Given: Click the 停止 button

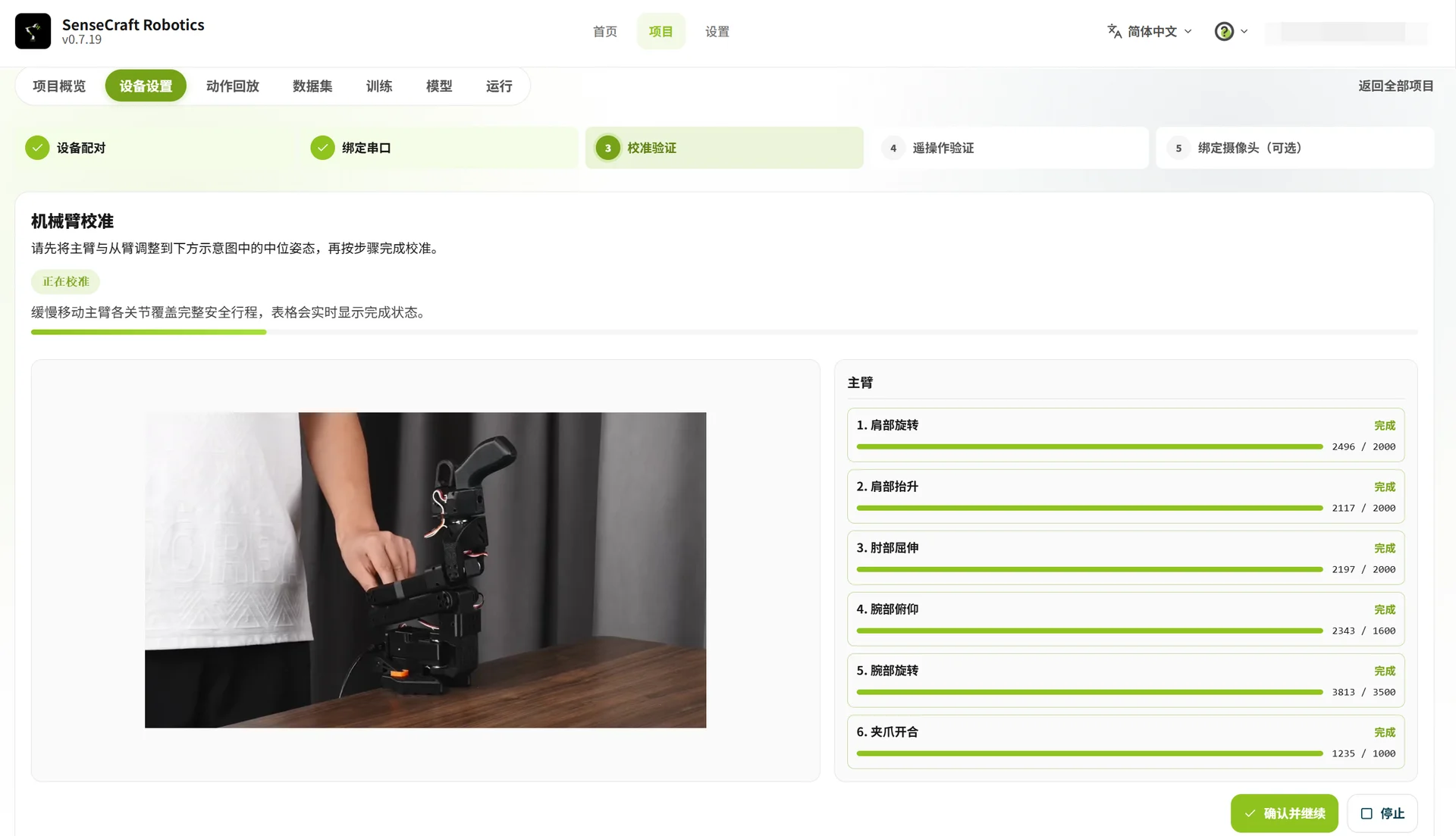Looking at the screenshot, I should 1382,813.
